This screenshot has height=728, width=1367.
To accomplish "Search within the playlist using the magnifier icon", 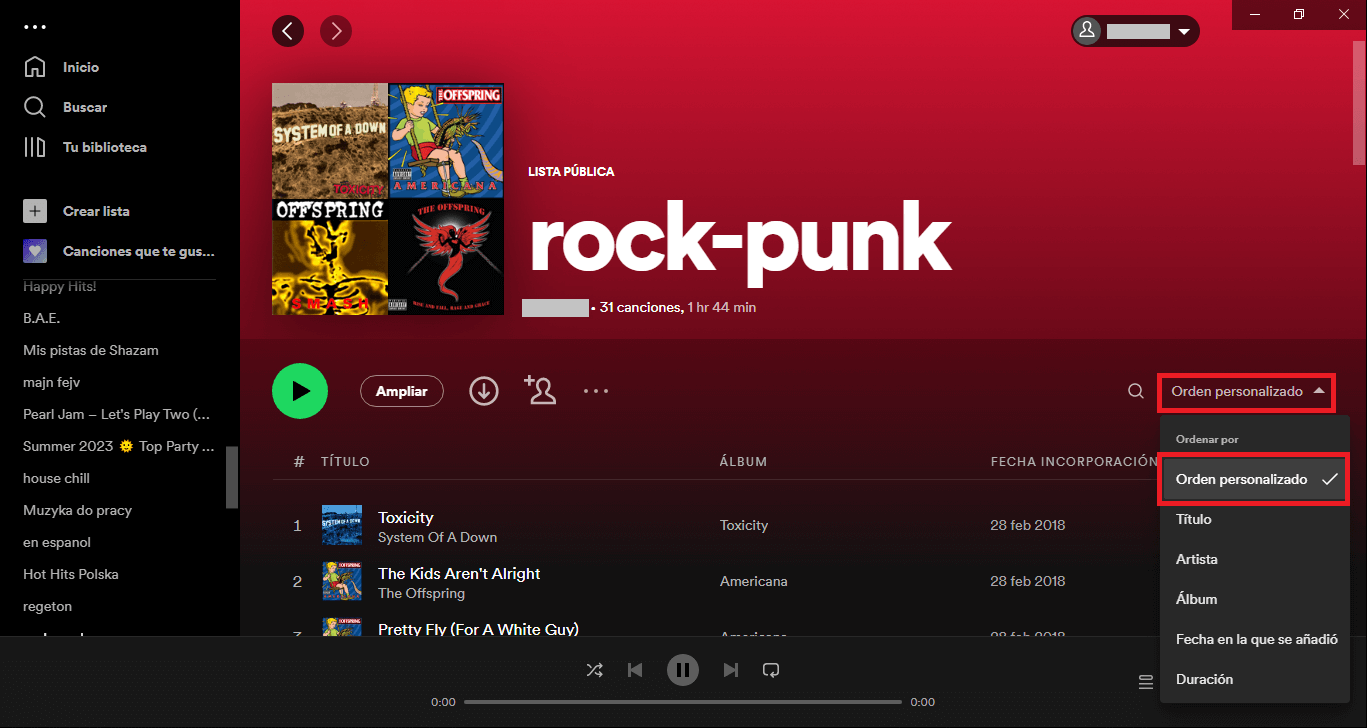I will pyautogui.click(x=1136, y=391).
